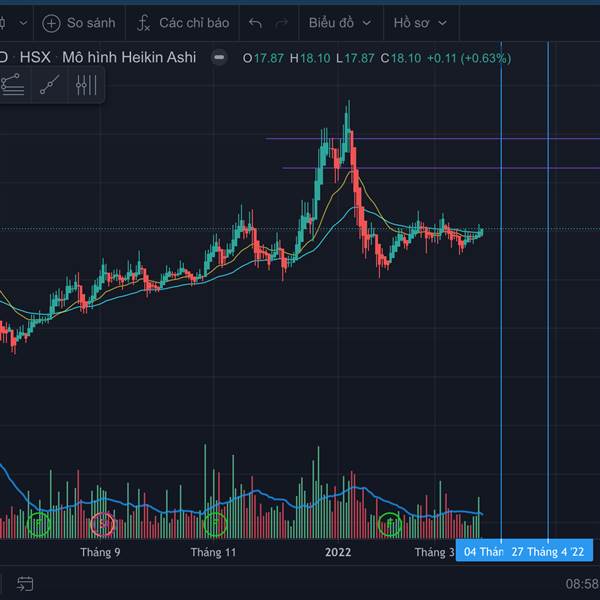Open the Biểu đồ dropdown menu
This screenshot has width=600, height=600.
(x=340, y=23)
